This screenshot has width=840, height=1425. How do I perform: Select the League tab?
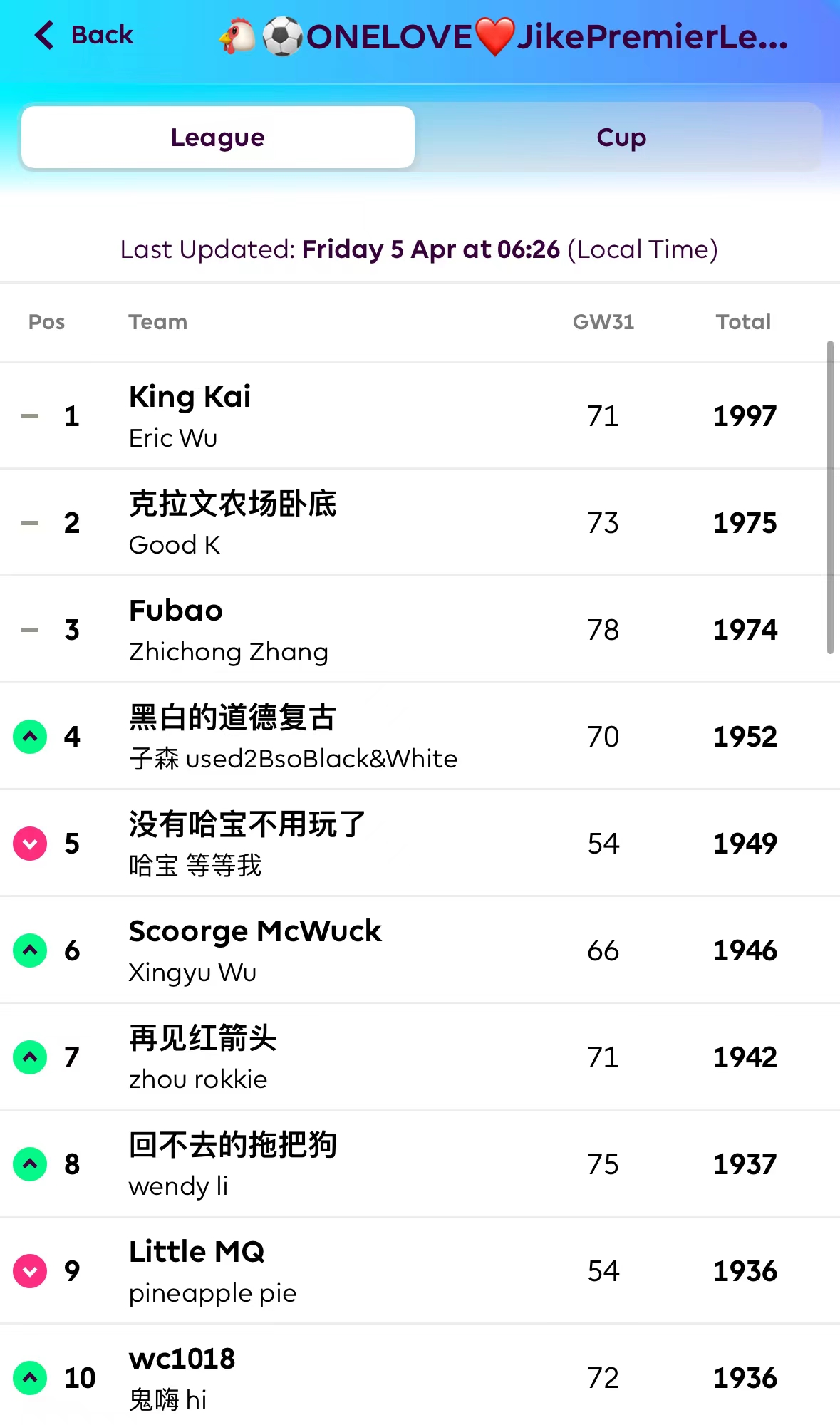[218, 138]
